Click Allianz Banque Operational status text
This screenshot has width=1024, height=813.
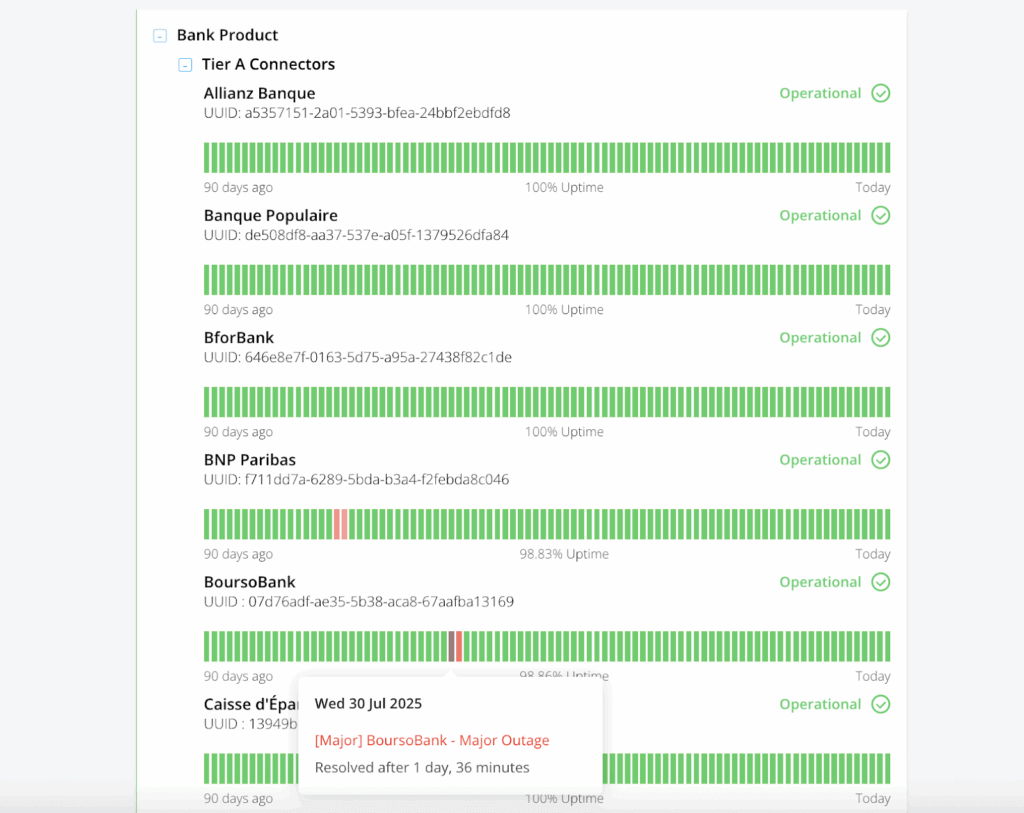pos(820,93)
